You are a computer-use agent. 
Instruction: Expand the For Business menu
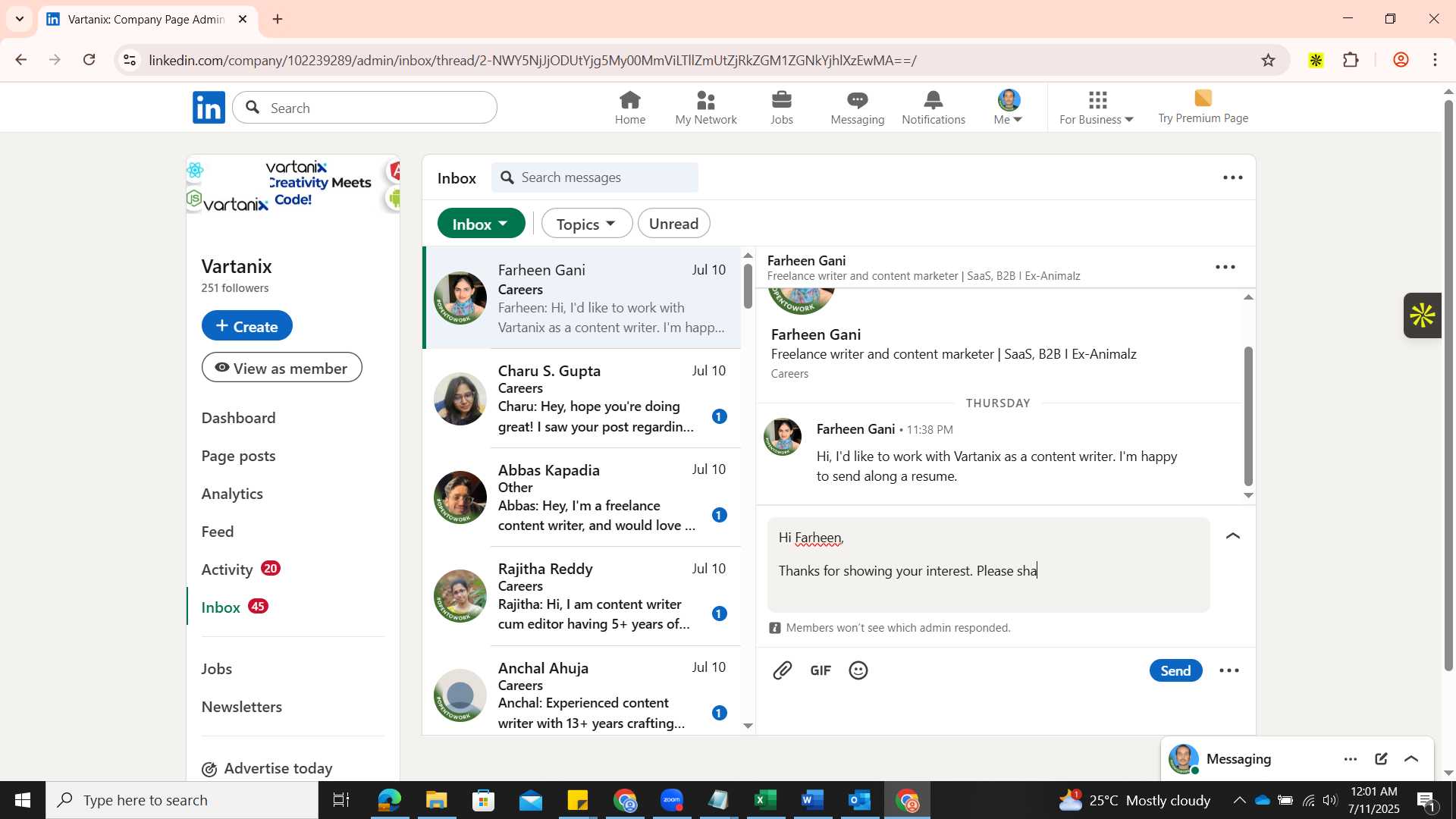coord(1097,108)
